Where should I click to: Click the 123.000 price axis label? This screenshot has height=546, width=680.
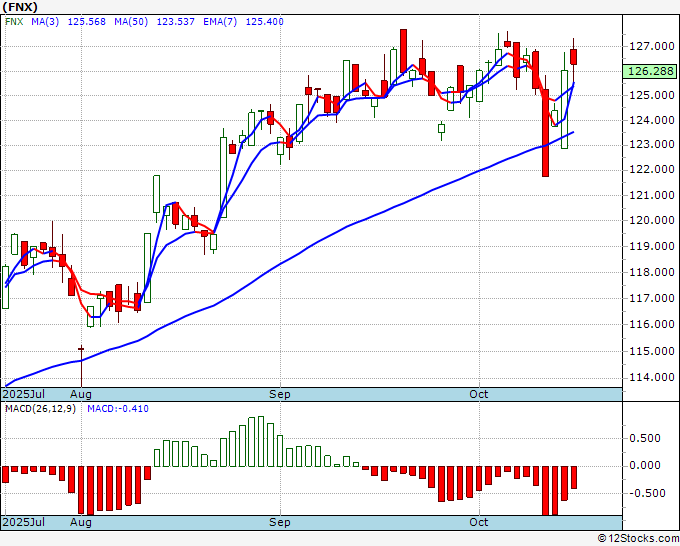coord(652,144)
